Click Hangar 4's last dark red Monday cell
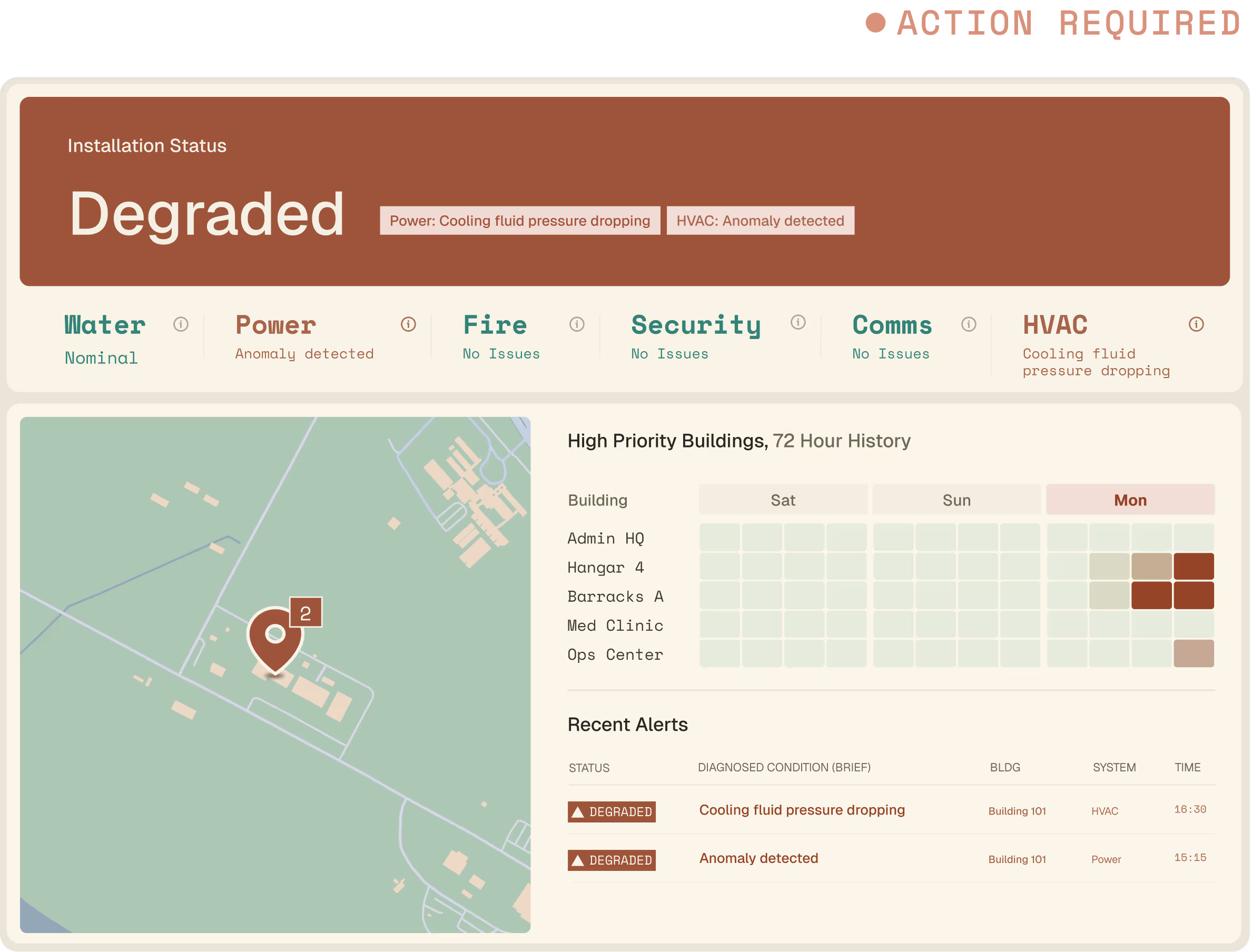 pyautogui.click(x=1194, y=567)
